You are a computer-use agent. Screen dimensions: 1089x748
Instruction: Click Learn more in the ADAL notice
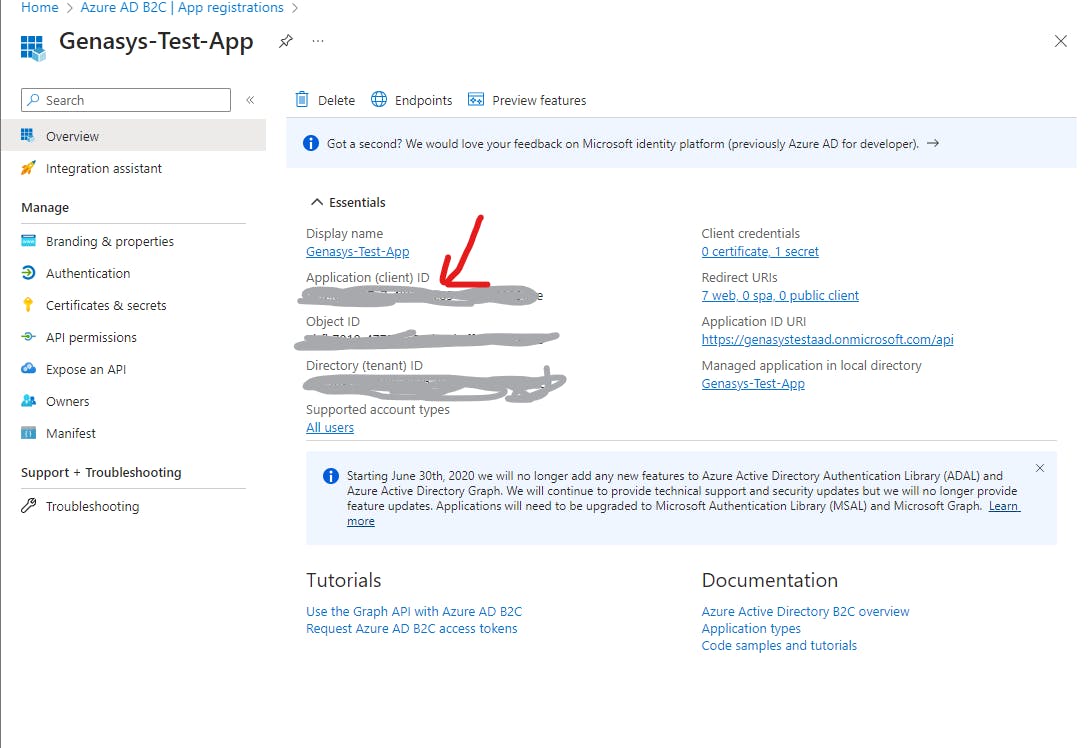(x=1003, y=506)
